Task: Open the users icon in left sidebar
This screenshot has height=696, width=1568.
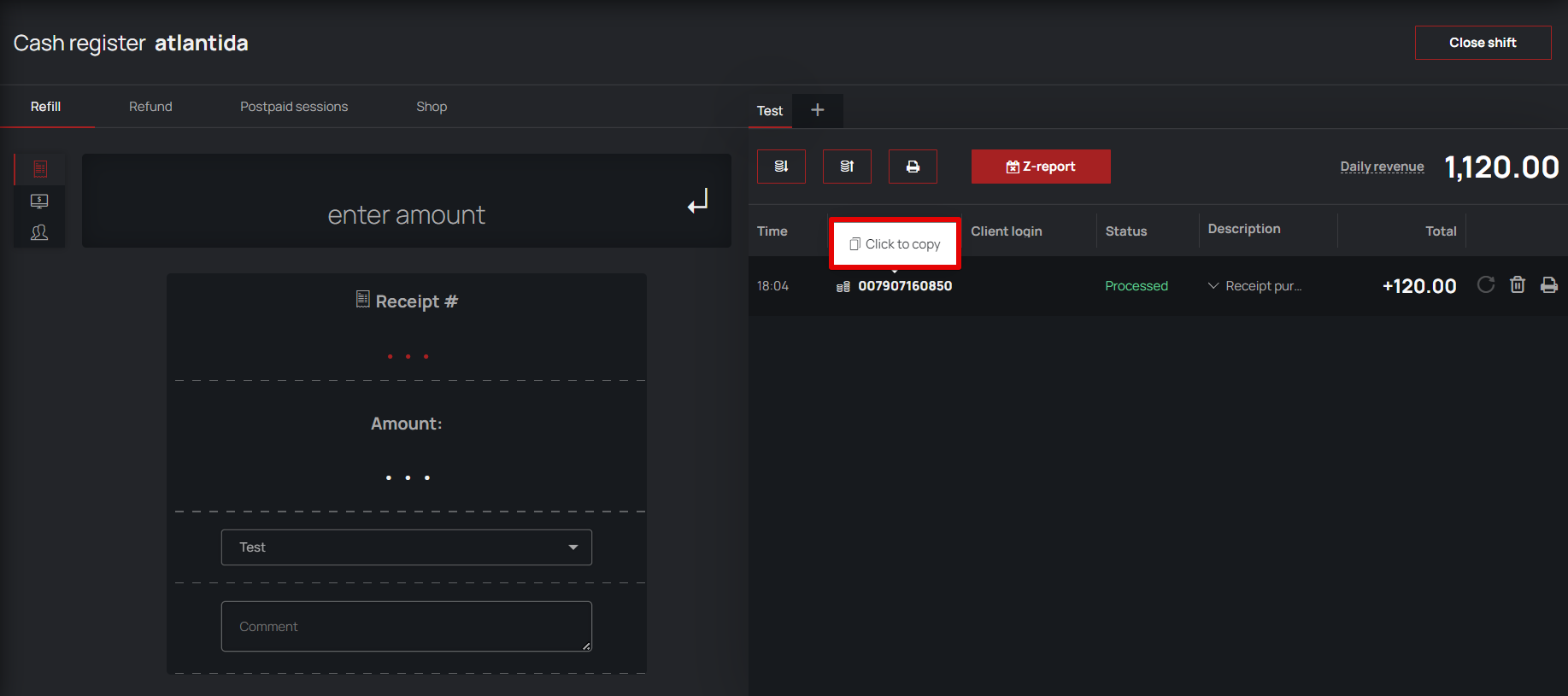Action: [x=39, y=232]
